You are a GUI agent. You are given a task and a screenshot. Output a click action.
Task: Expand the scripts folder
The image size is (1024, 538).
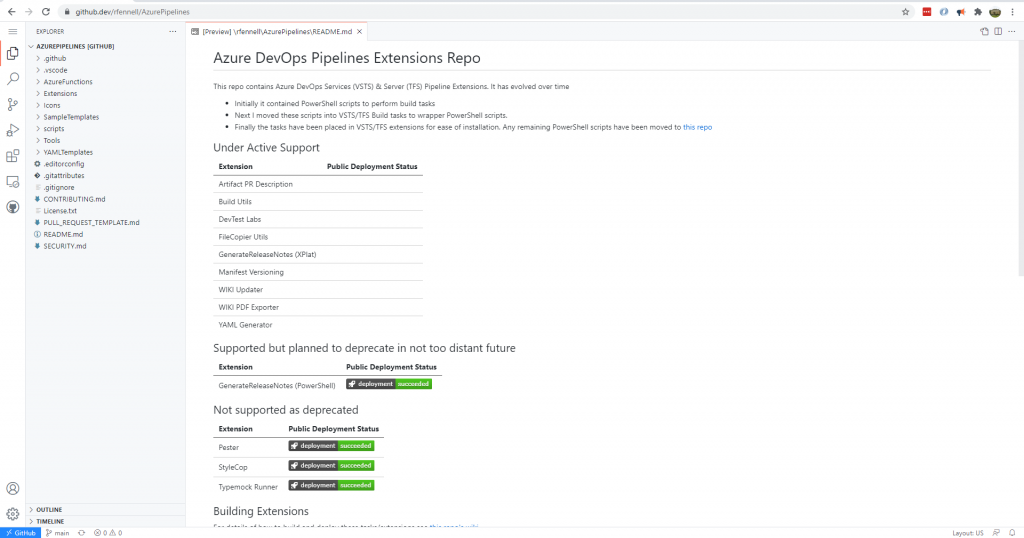(x=105, y=129)
